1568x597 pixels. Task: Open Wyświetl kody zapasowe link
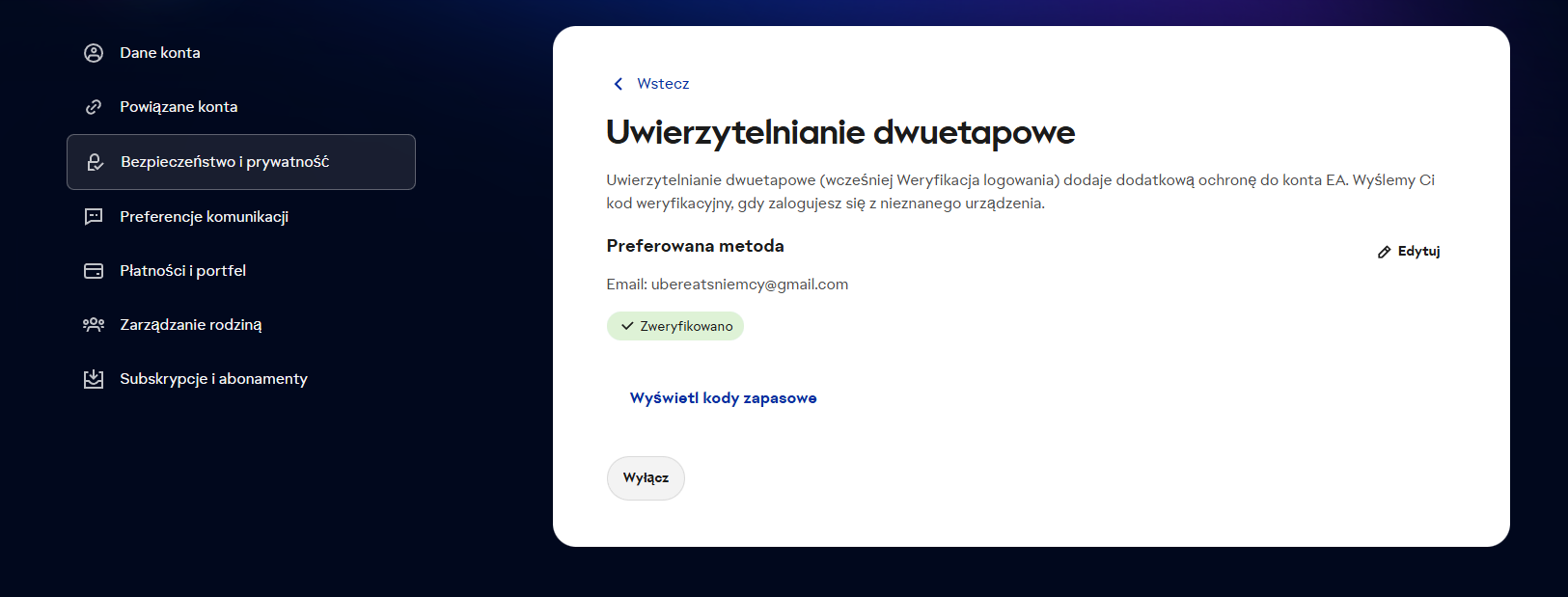pos(723,398)
